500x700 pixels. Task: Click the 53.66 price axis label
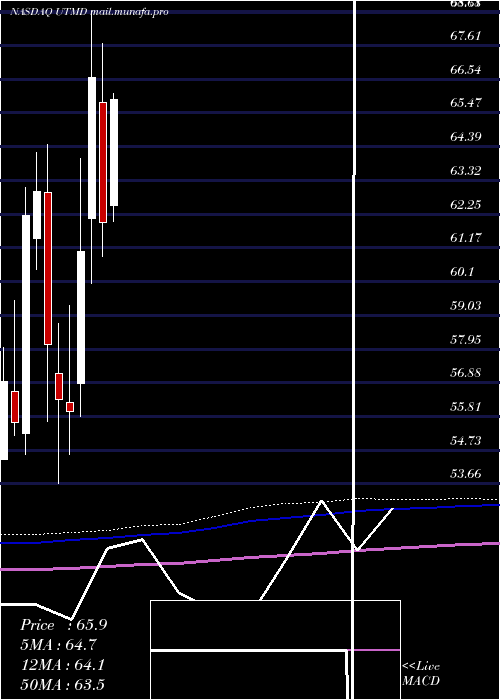click(466, 473)
